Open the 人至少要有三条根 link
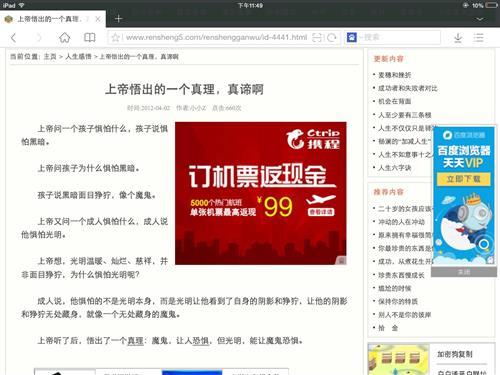The width and height of the screenshot is (500, 375). pyautogui.click(x=405, y=115)
